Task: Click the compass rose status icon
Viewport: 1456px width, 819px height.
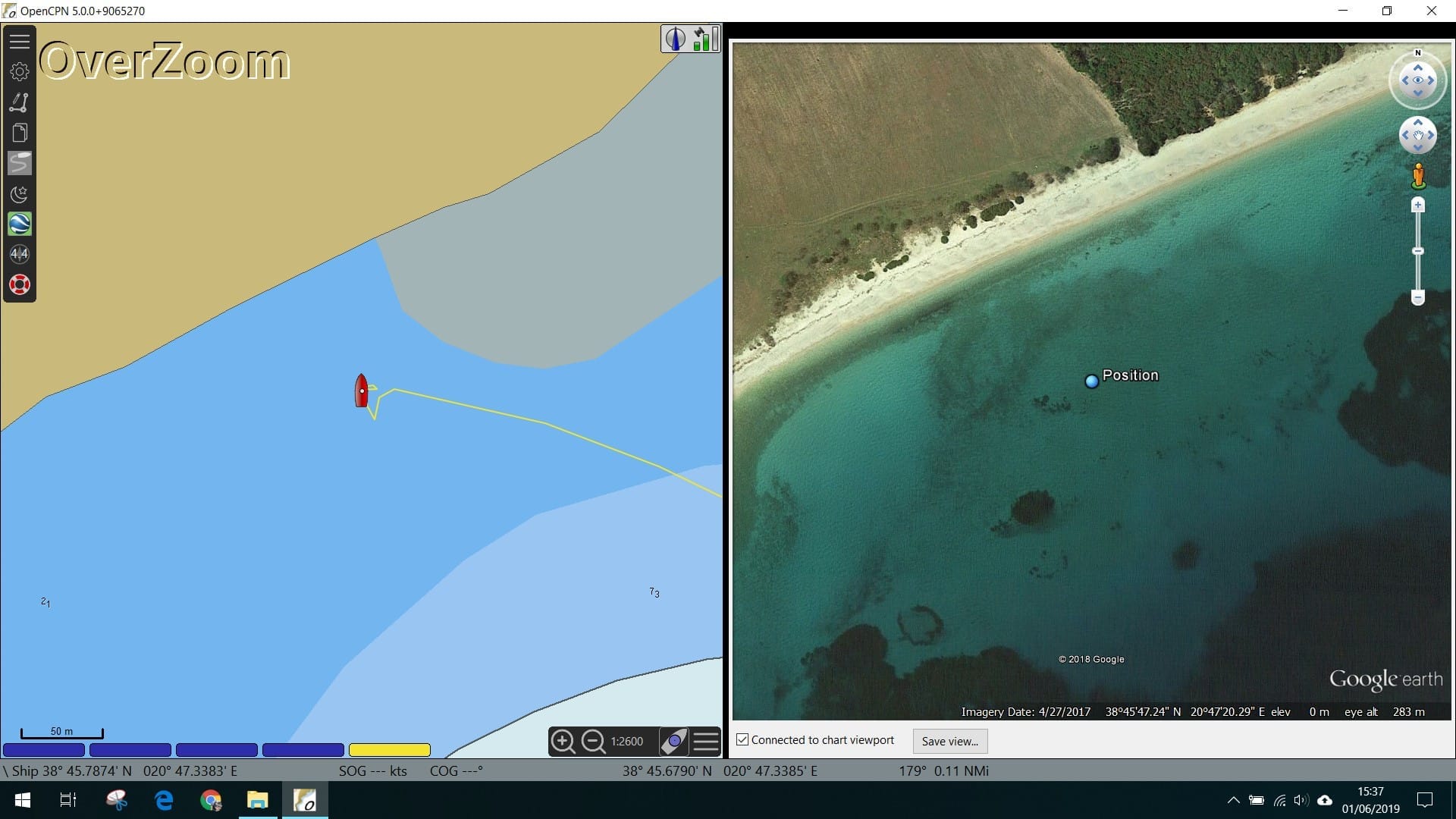Action: click(675, 38)
